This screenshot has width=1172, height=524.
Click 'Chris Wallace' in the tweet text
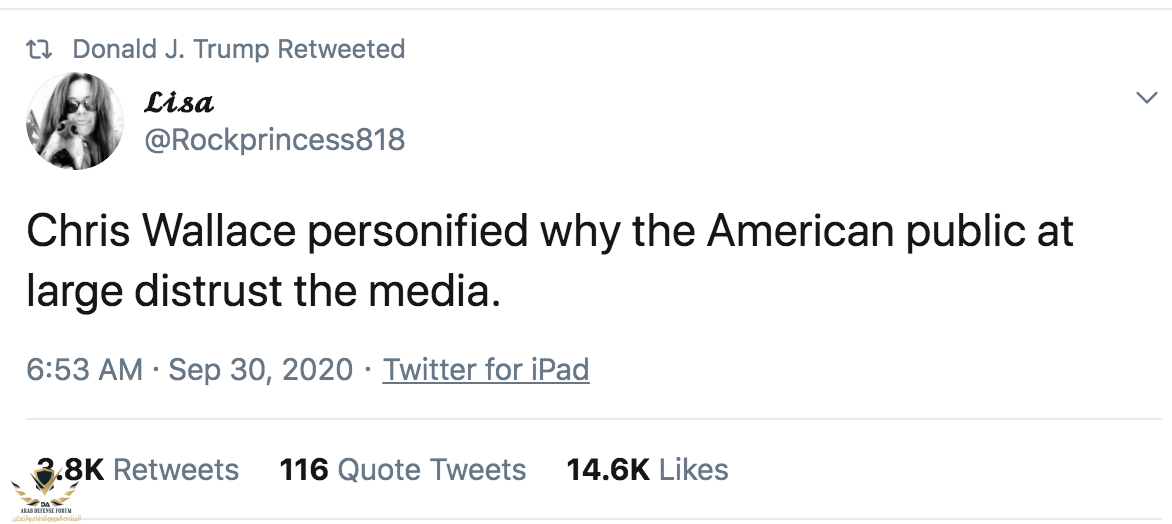click(x=161, y=231)
